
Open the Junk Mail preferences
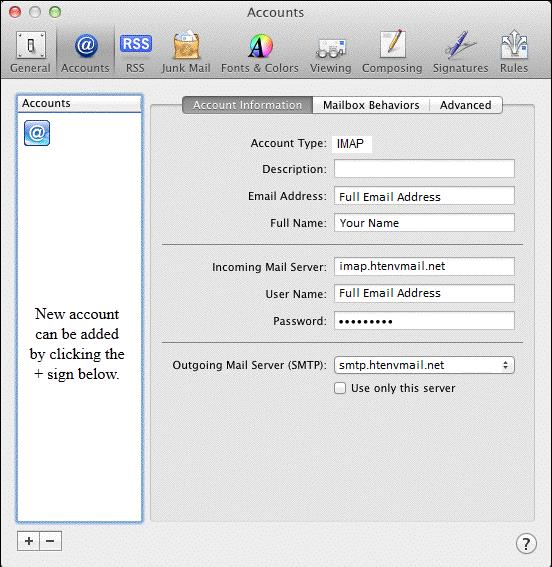186,52
